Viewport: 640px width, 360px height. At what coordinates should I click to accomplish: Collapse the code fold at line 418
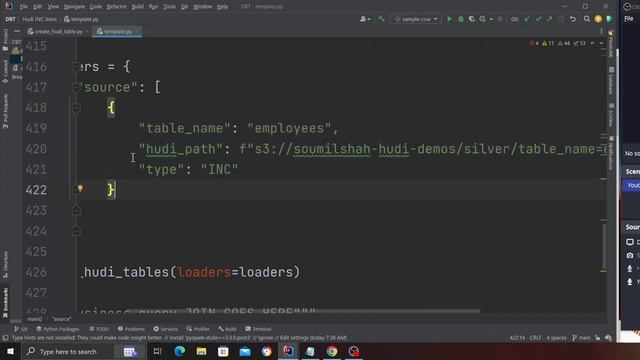coord(76,108)
